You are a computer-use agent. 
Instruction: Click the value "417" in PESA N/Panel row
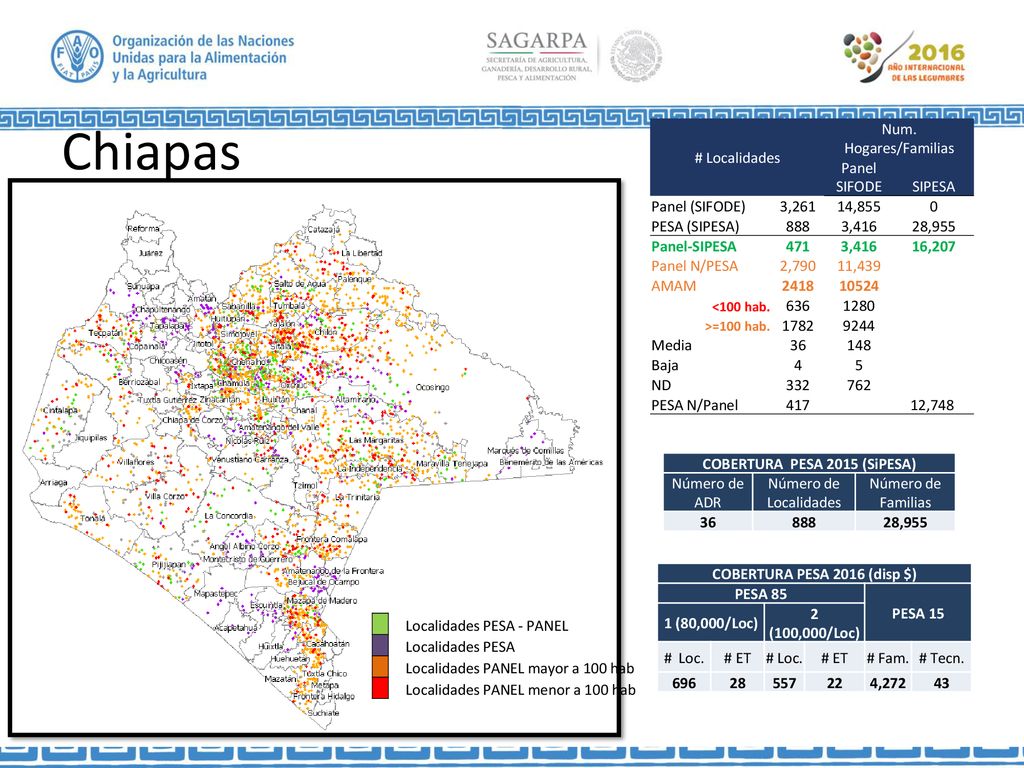click(797, 405)
